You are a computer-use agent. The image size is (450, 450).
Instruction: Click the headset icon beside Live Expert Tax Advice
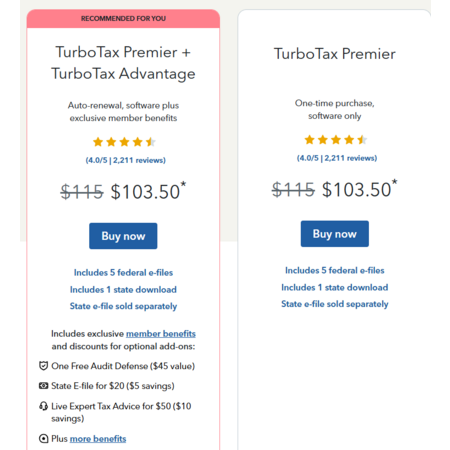43,406
